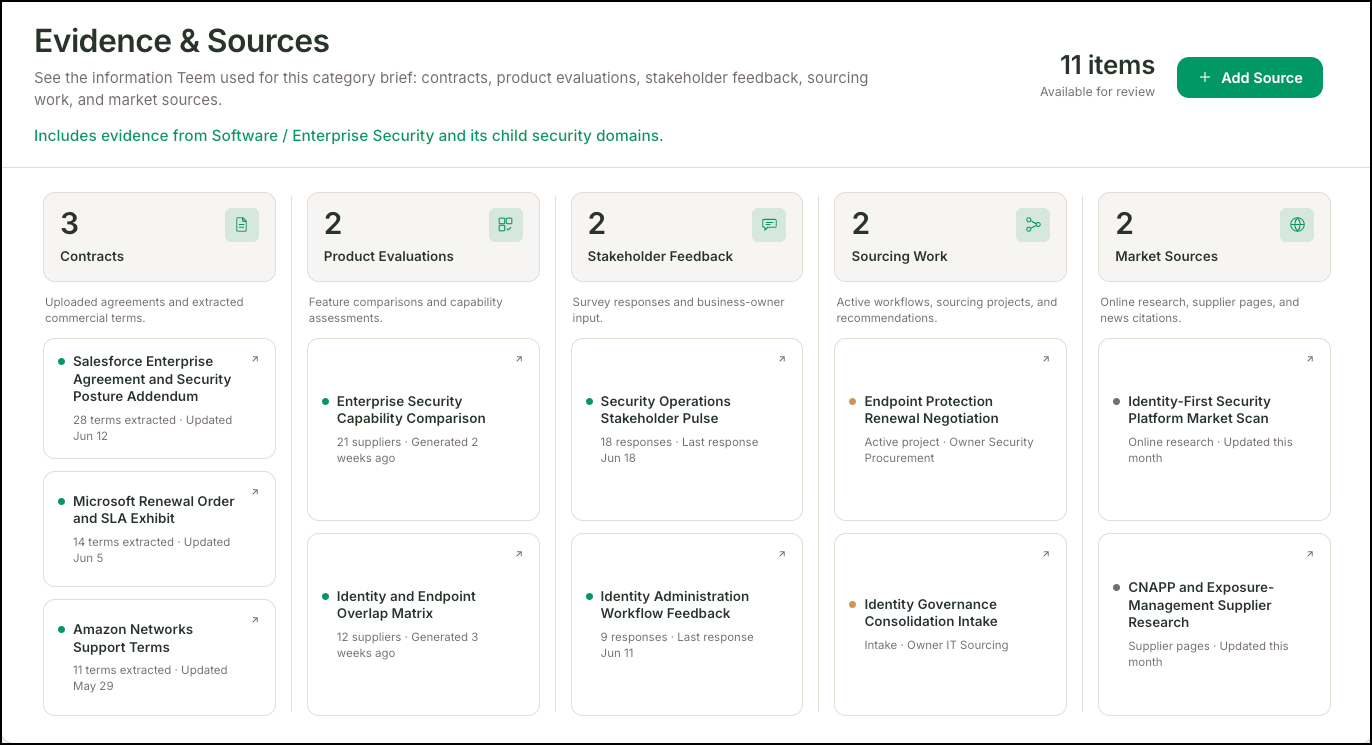The width and height of the screenshot is (1372, 745).
Task: Click the green status dot on Salesforce card
Action: click(x=62, y=362)
